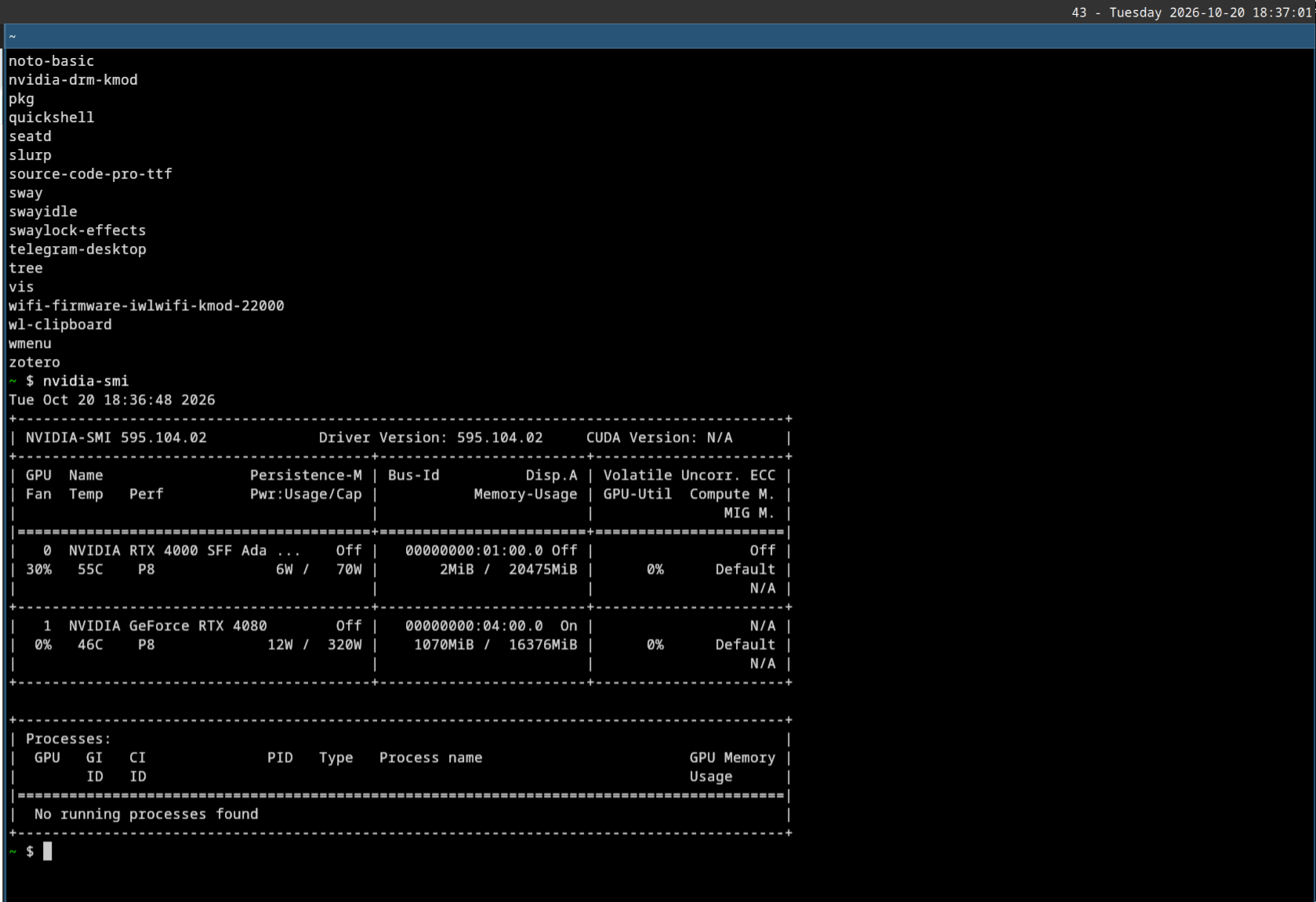
Task: Select the '46C' temperature value
Action: [90, 644]
